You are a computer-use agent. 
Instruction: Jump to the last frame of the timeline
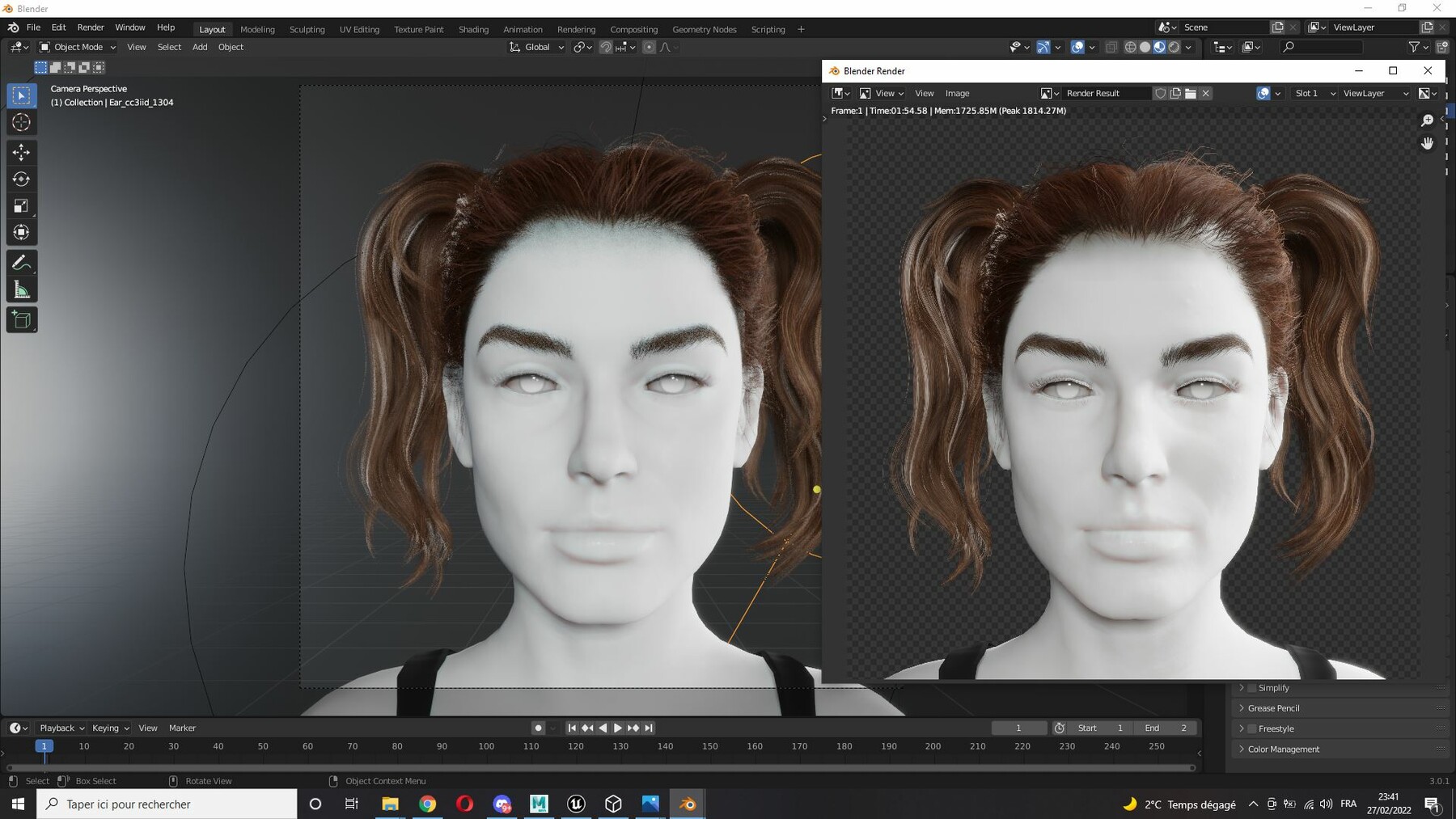[x=649, y=728]
